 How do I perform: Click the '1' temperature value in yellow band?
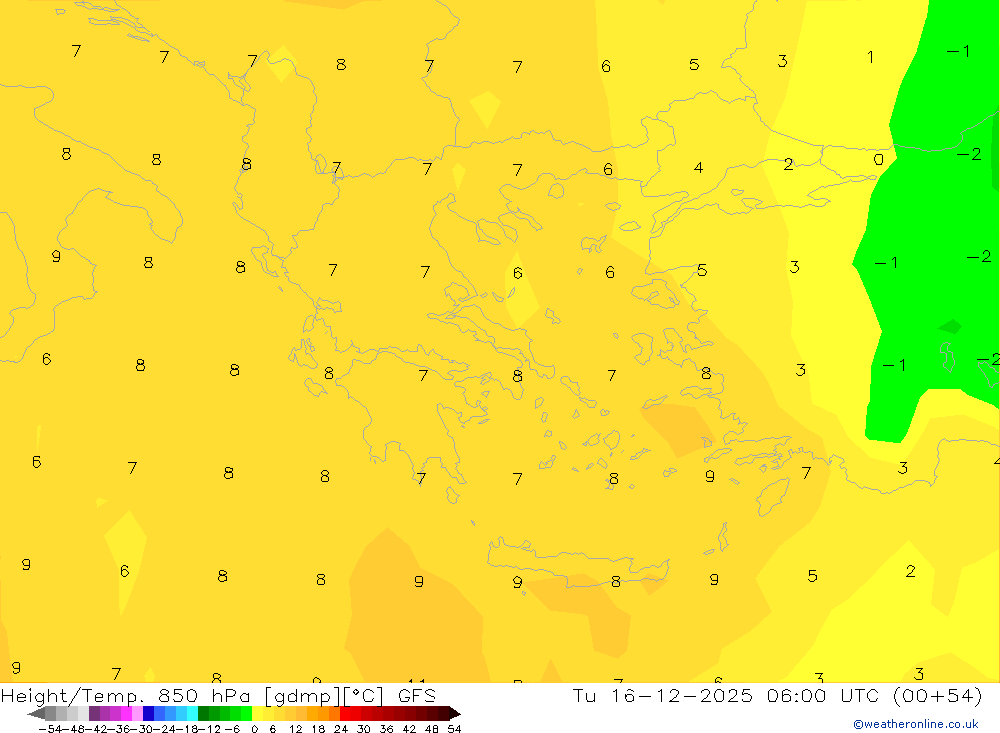click(871, 57)
